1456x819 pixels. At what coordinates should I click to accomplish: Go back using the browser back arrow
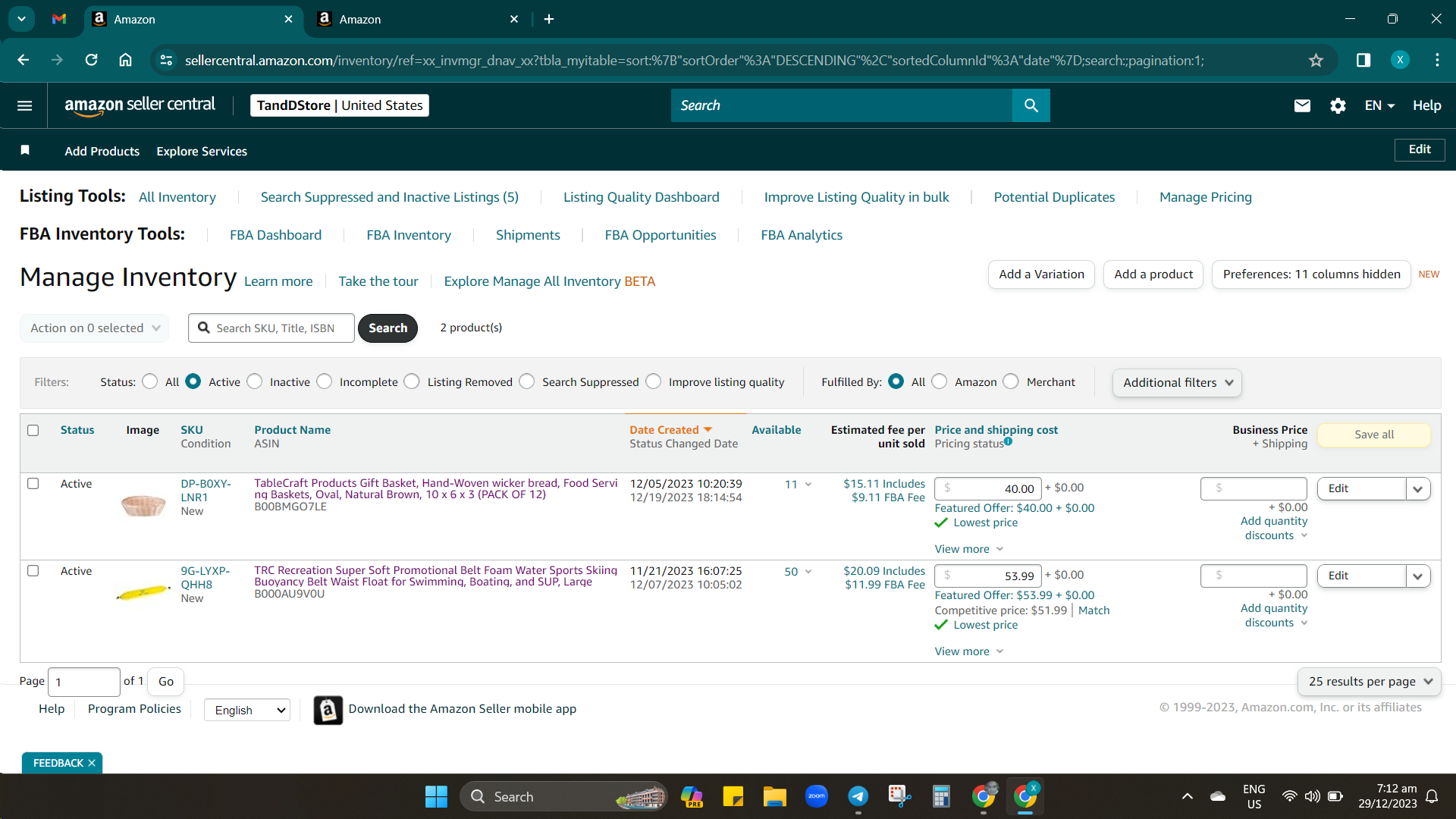24,60
